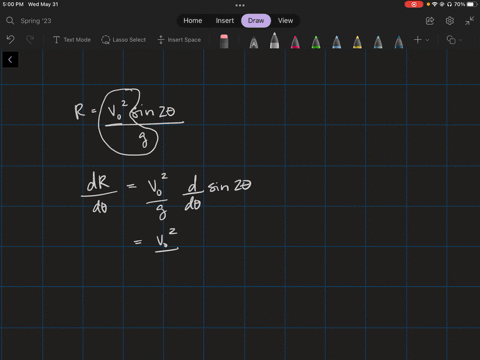
Task: Tap the 5:00 PM clock
Action: [x=13, y=4]
